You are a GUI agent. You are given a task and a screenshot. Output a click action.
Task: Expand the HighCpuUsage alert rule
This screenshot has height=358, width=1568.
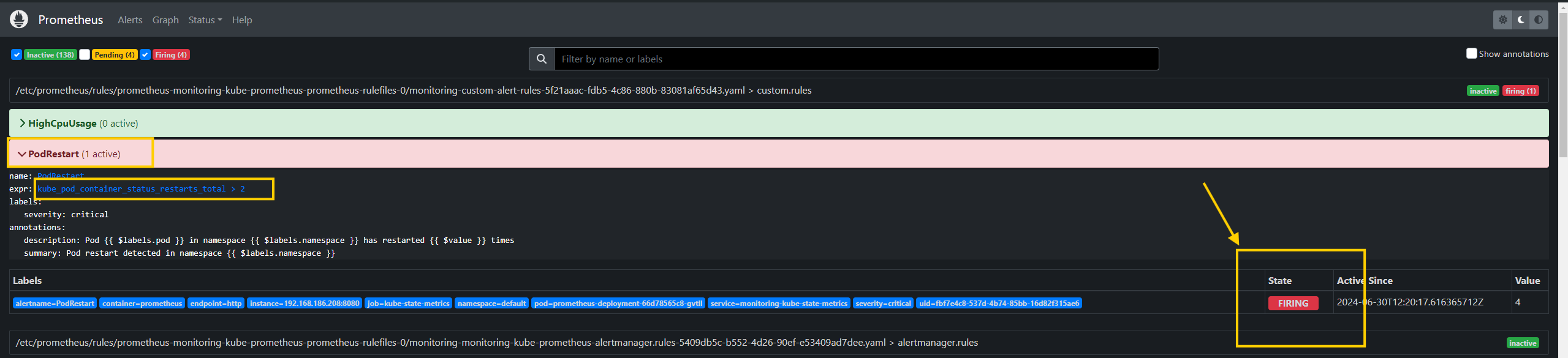[x=779, y=123]
